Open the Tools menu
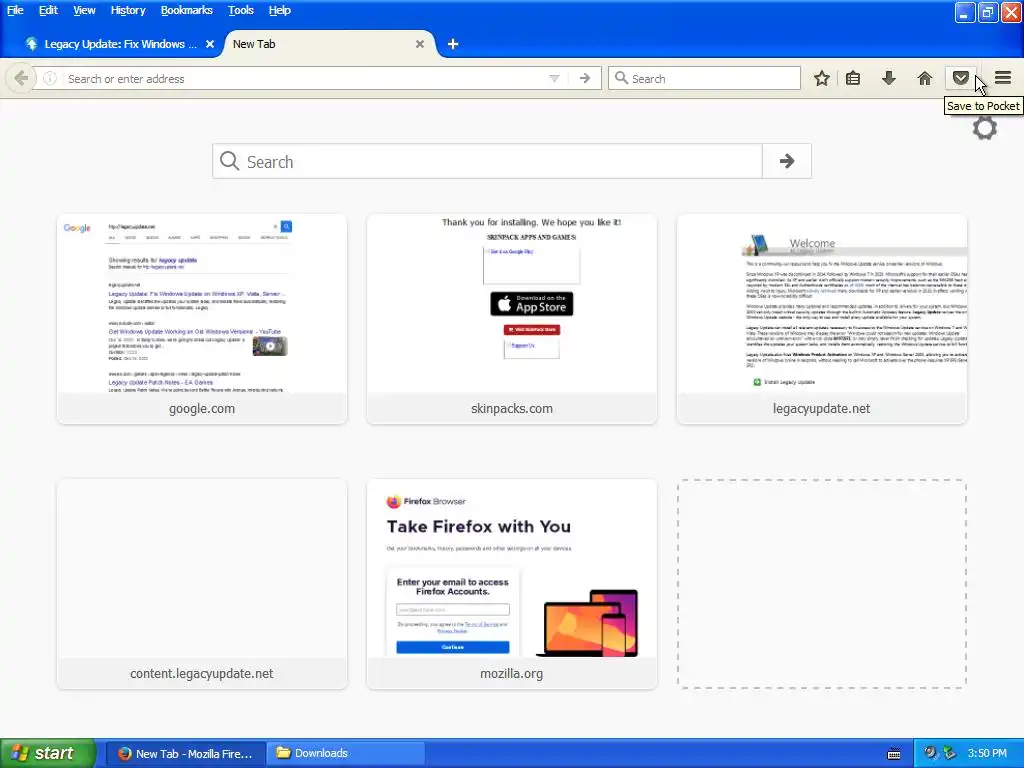The image size is (1024, 768). [240, 10]
